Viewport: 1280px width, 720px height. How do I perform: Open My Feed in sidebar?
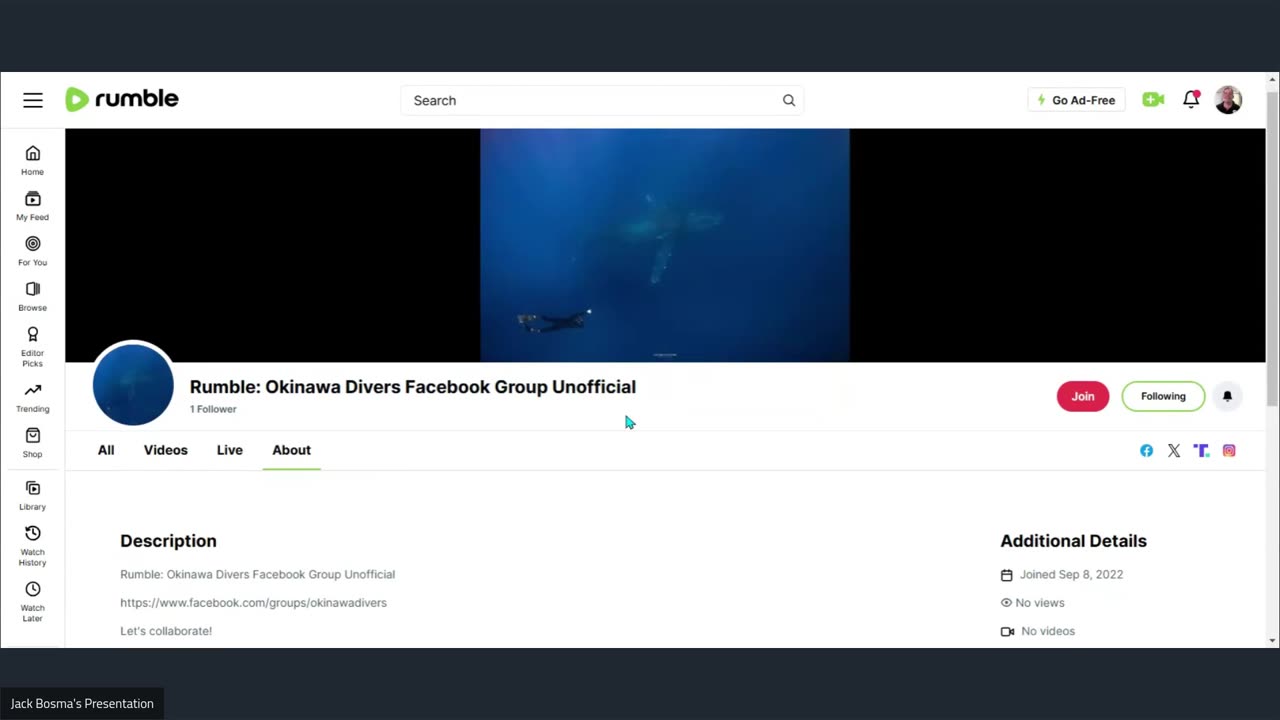tap(33, 205)
